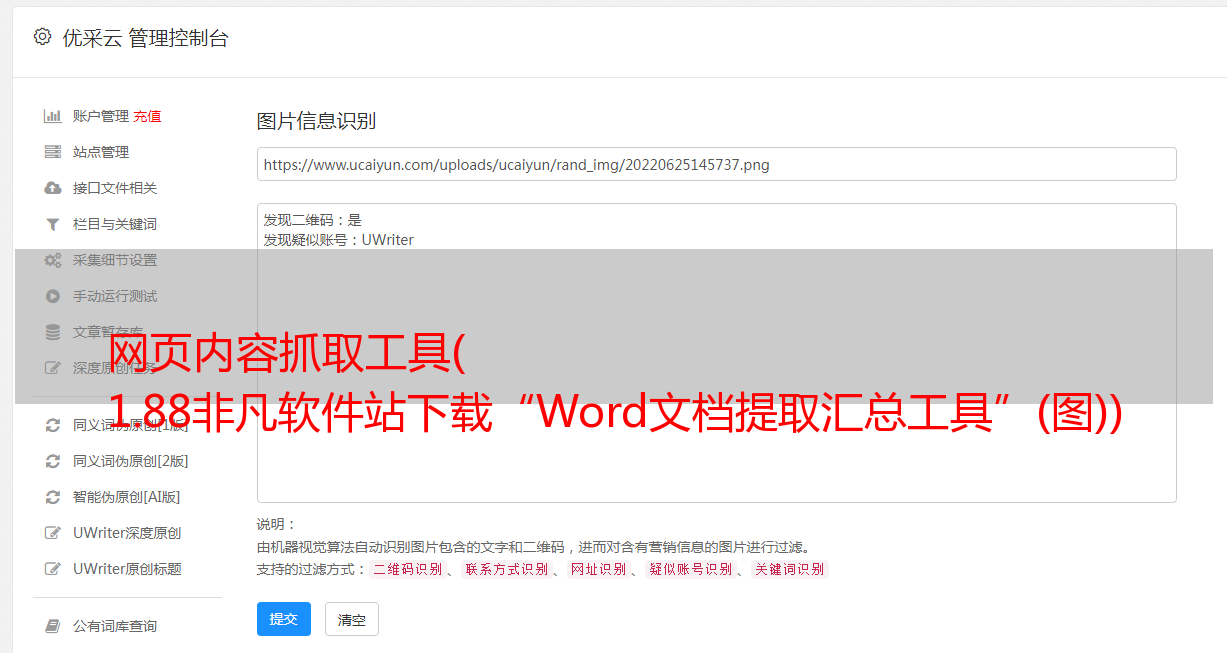1227x653 pixels.
Task: Click the 联系方式识别 tag
Action: [x=506, y=569]
